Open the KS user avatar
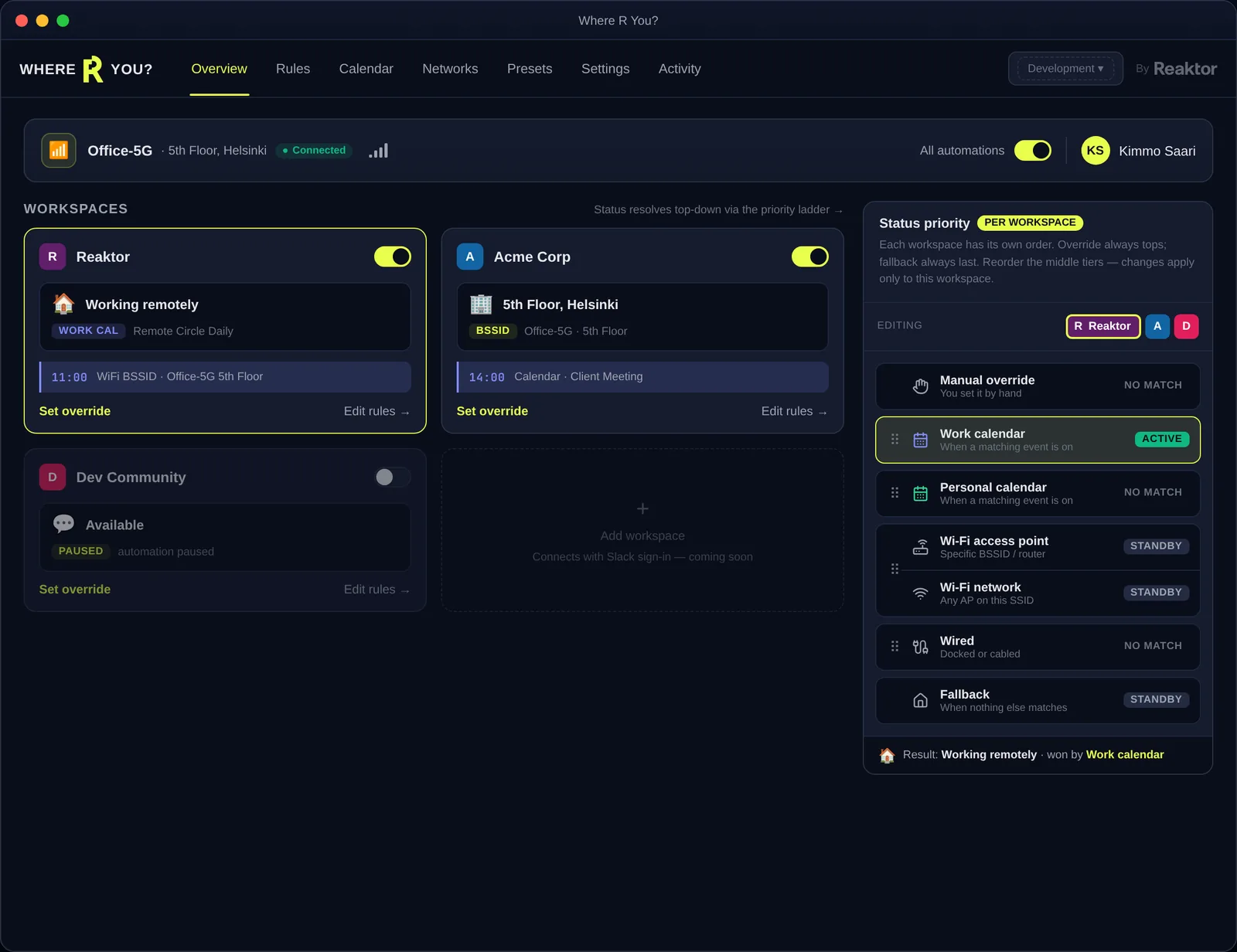Screen dimensions: 1237x952 tap(1096, 151)
